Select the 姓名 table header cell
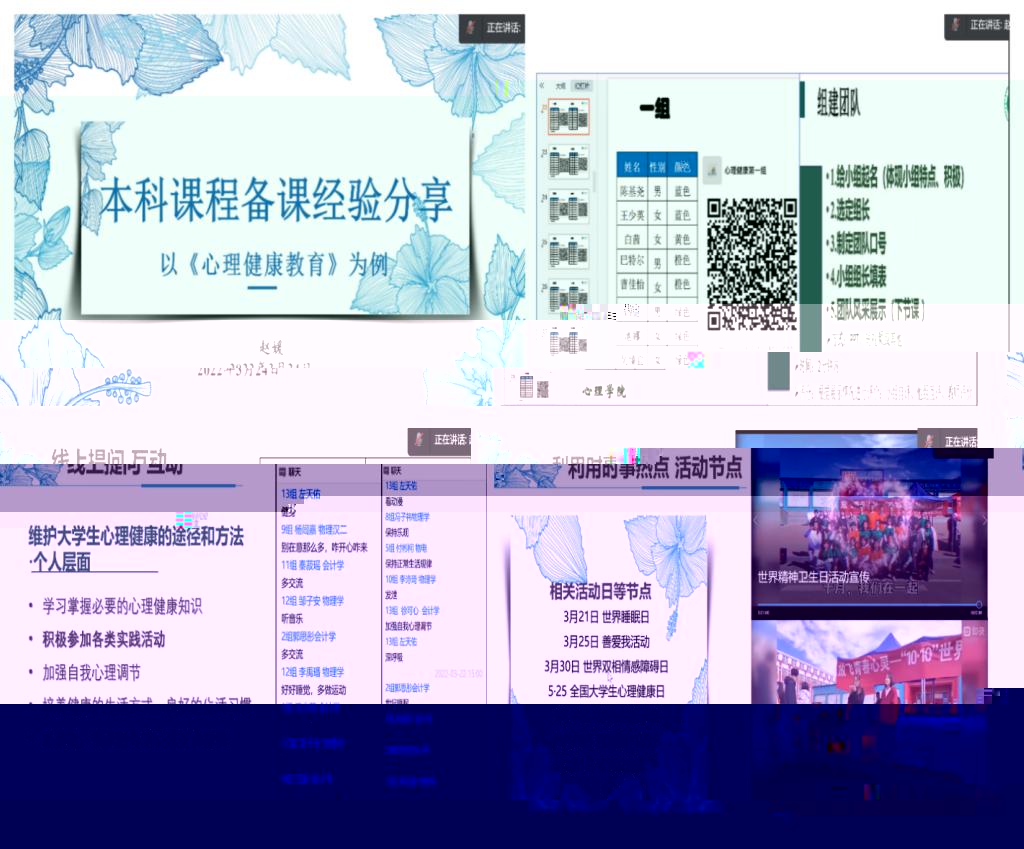 [x=632, y=167]
